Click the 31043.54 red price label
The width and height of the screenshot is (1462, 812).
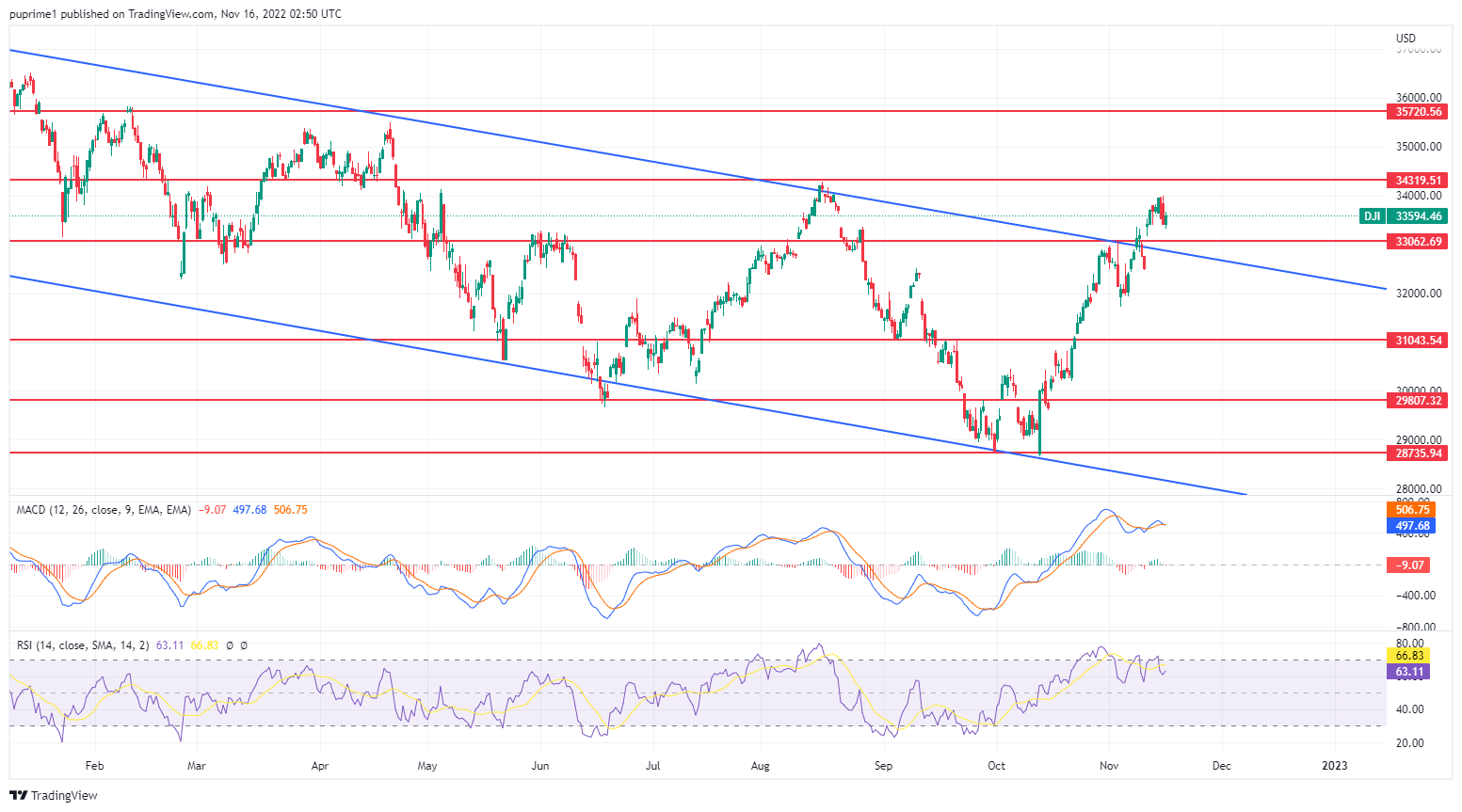(1418, 341)
